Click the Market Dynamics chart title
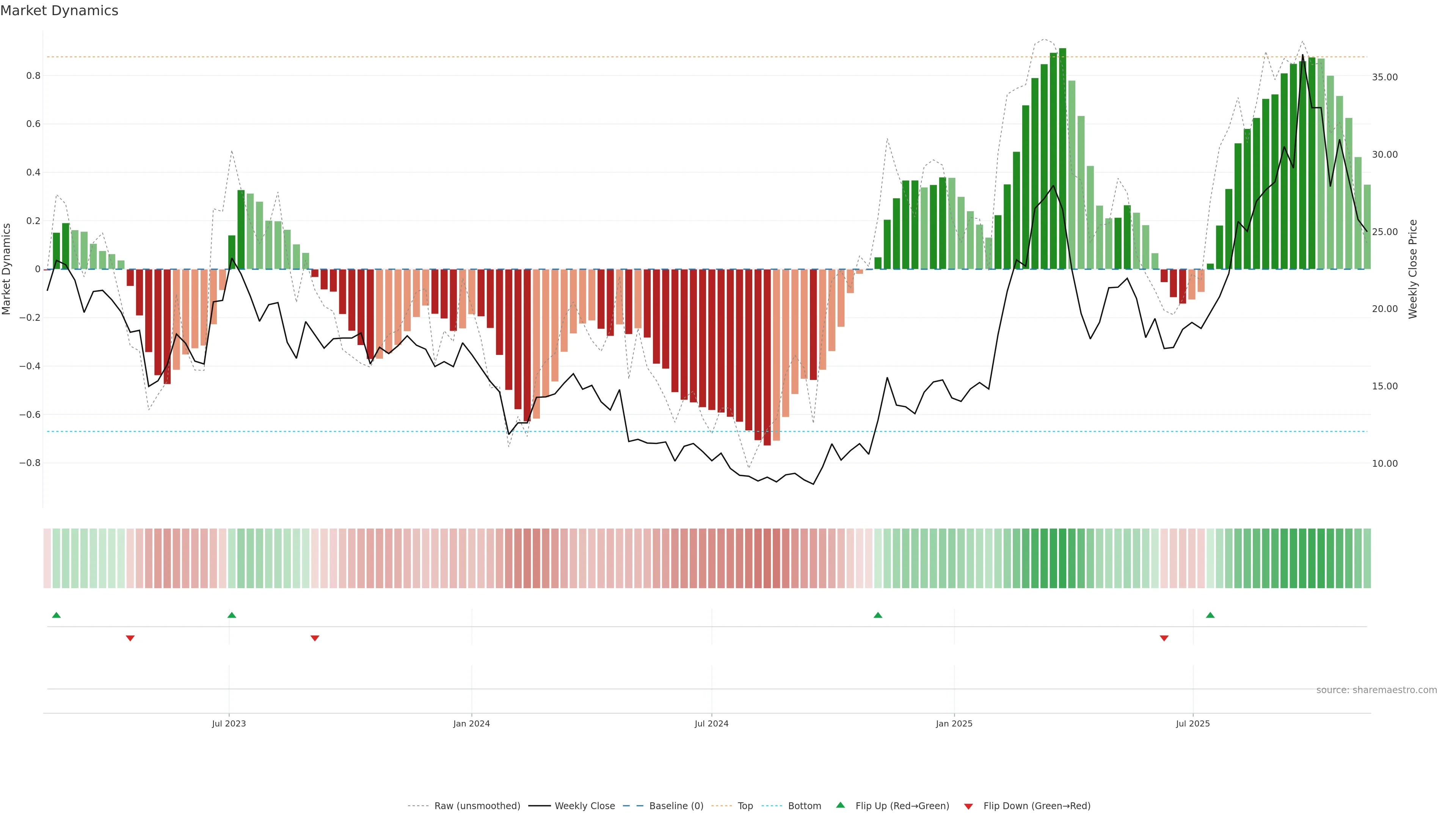 (60, 11)
